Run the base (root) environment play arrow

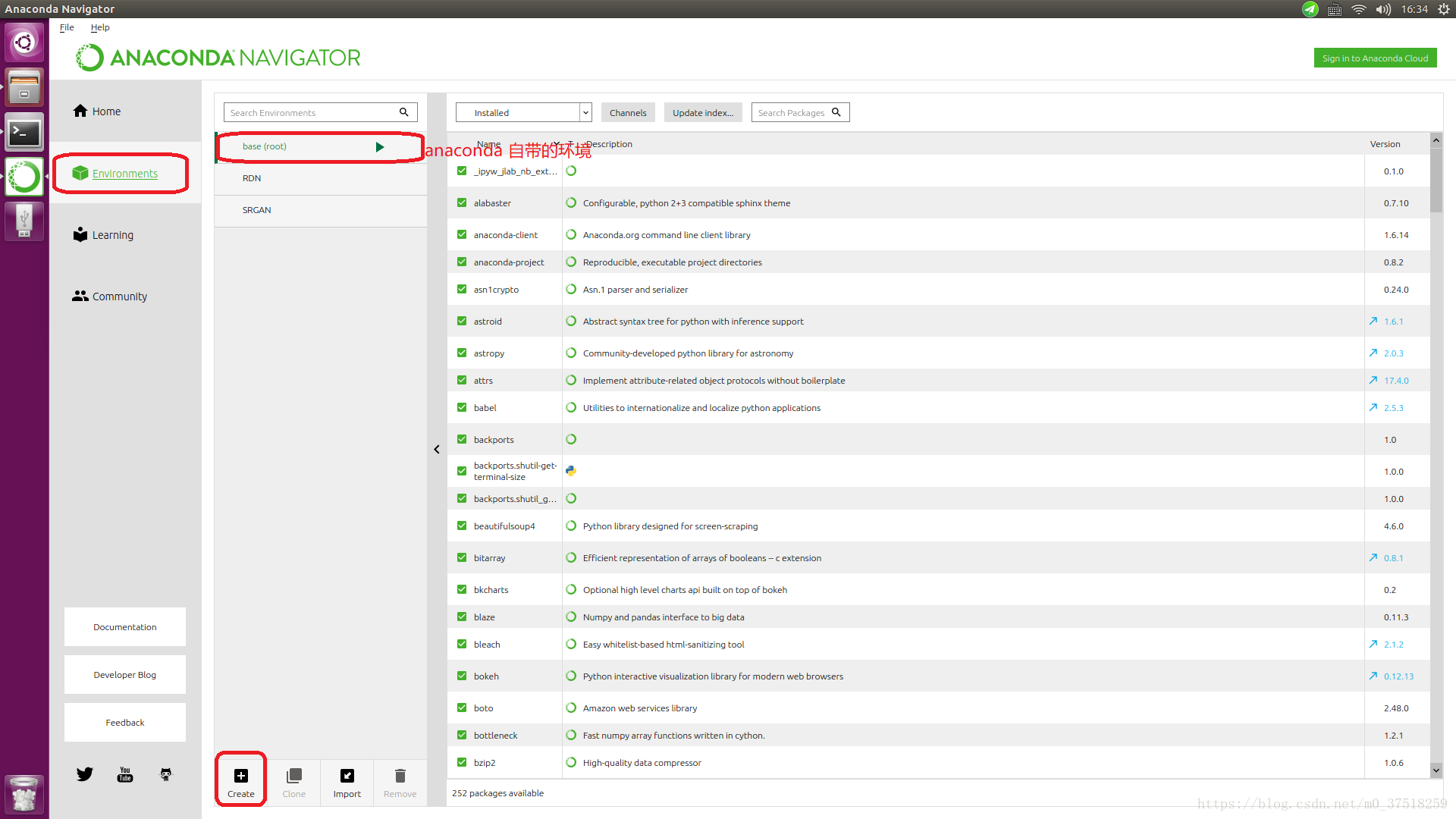tap(380, 147)
